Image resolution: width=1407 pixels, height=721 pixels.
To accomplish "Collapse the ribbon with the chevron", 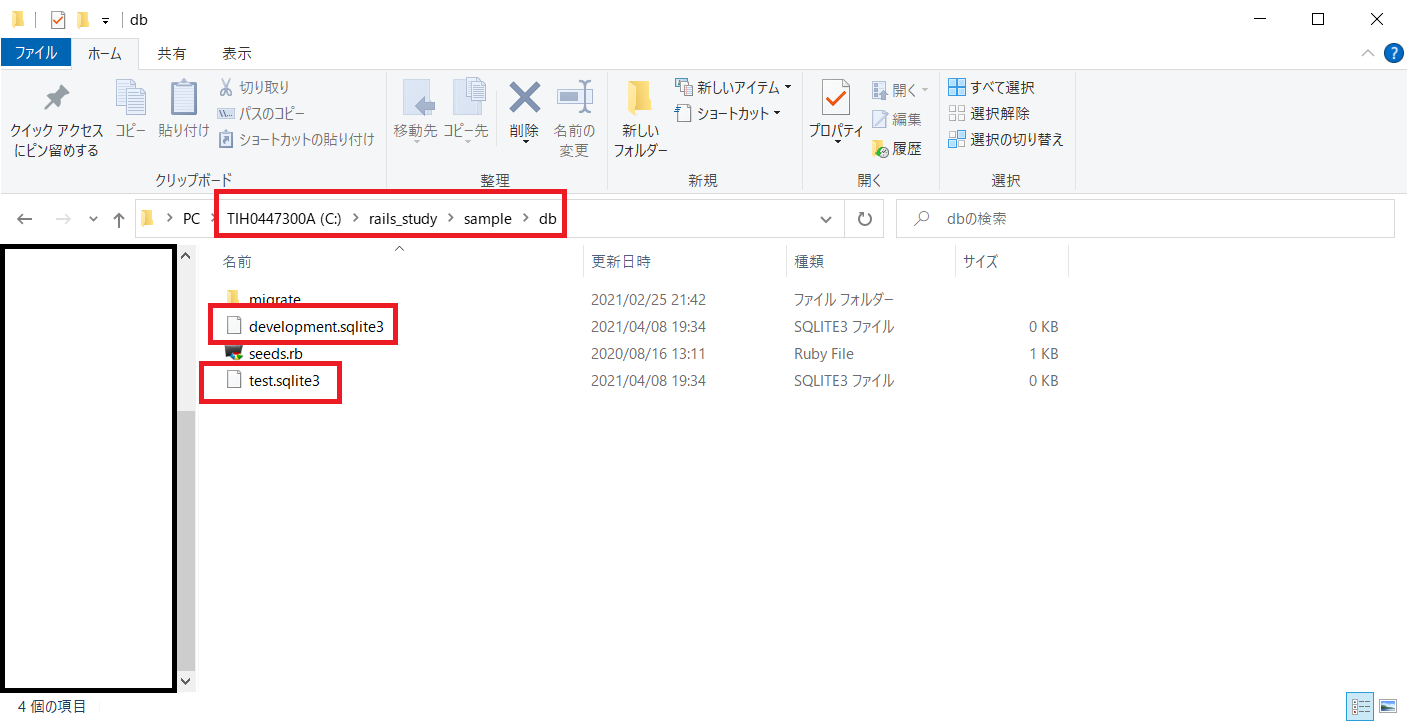I will pyautogui.click(x=1368, y=53).
